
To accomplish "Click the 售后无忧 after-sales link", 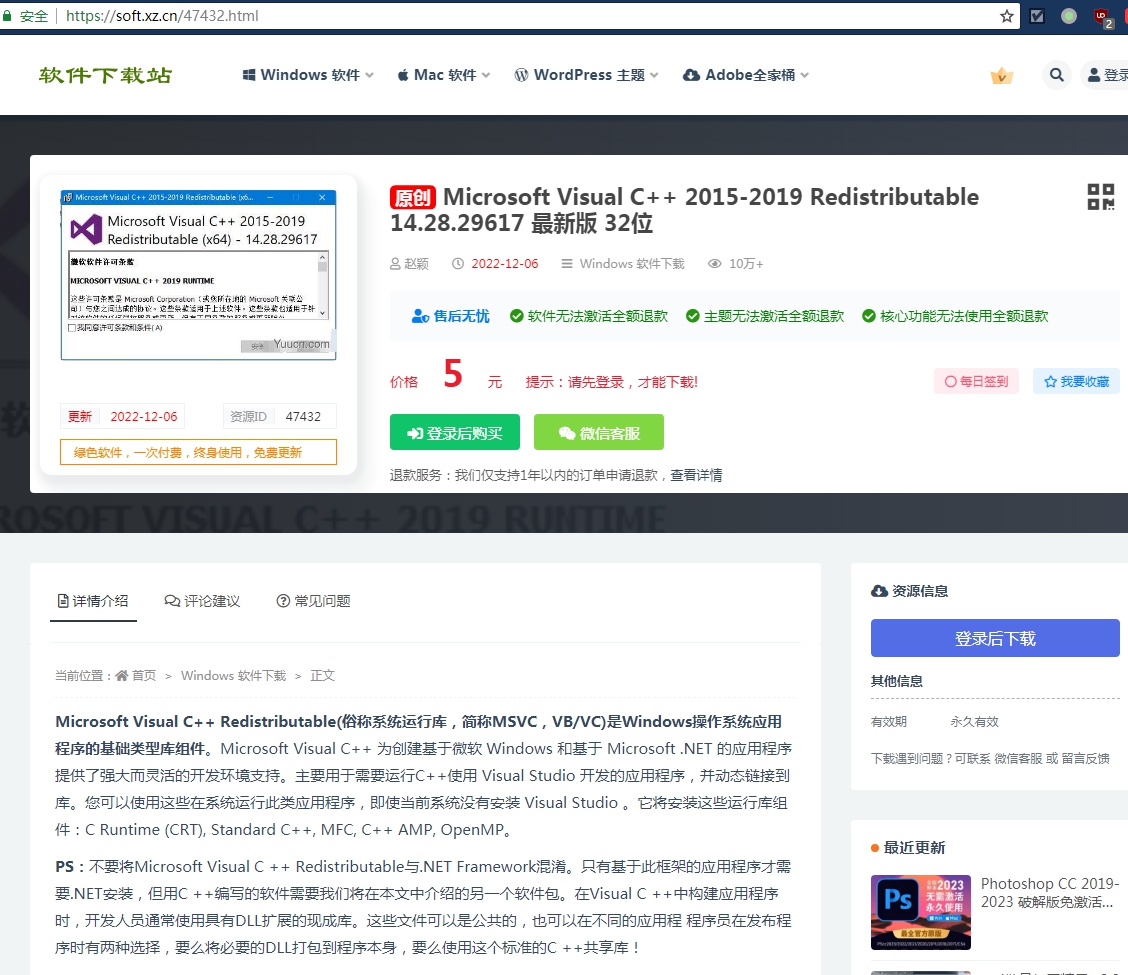I will point(450,316).
